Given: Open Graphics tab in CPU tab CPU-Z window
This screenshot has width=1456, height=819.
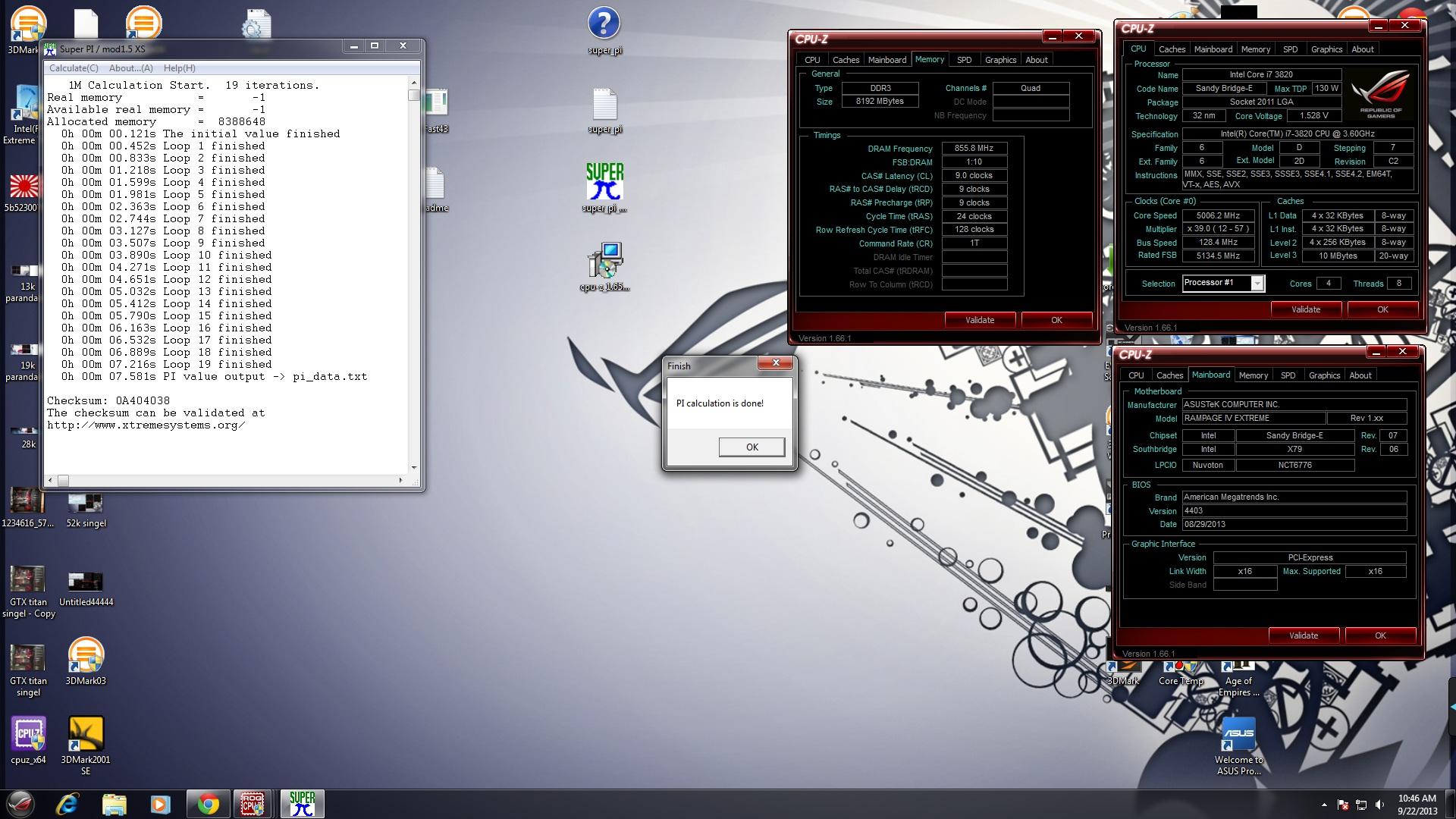Looking at the screenshot, I should pyautogui.click(x=1326, y=49).
